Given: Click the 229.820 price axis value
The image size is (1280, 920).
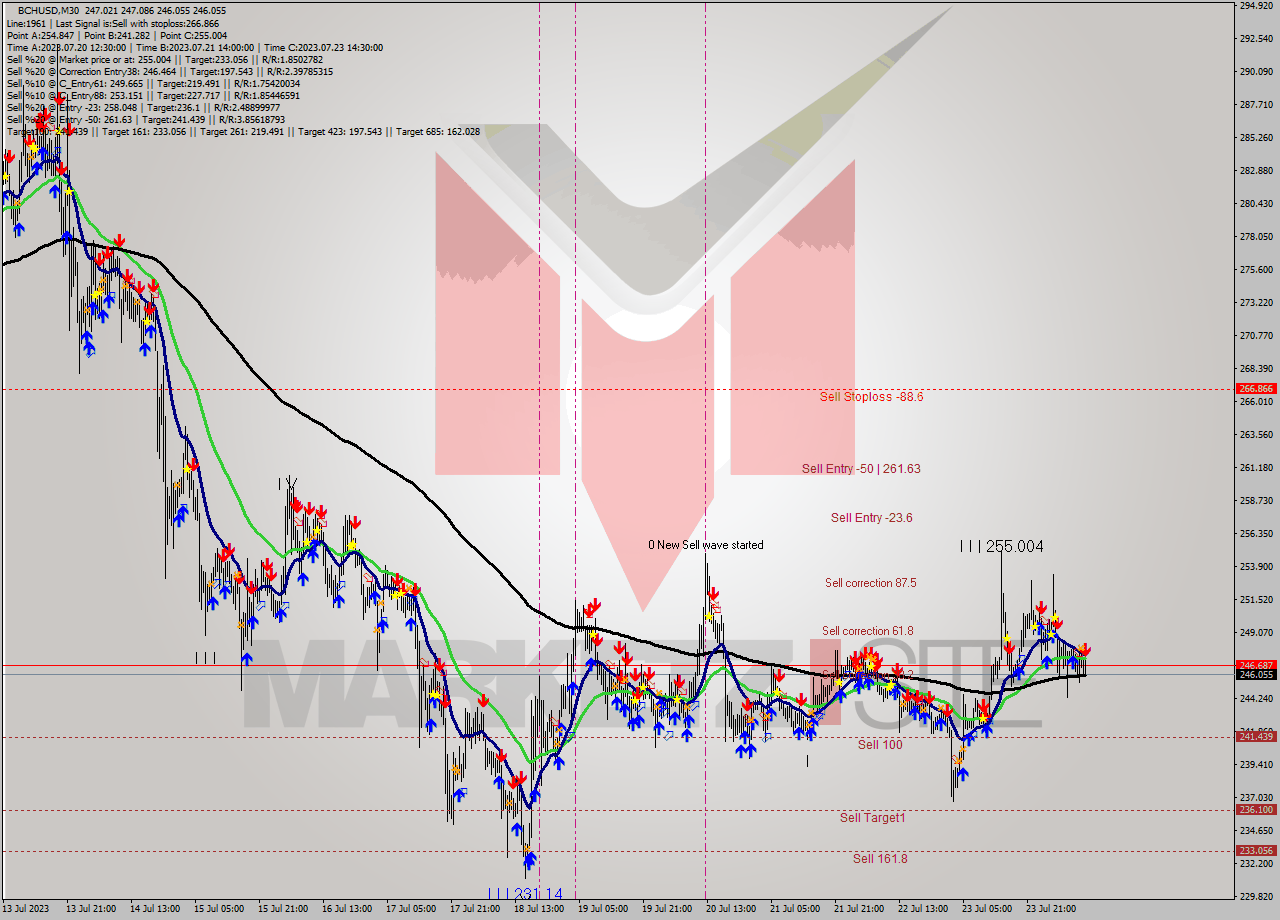Looking at the screenshot, I should (1256, 896).
